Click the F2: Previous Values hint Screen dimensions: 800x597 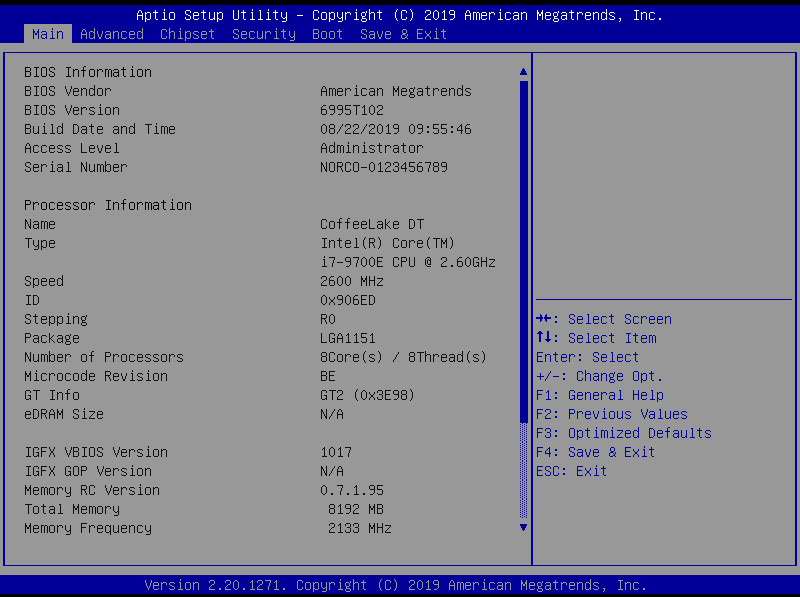(612, 414)
